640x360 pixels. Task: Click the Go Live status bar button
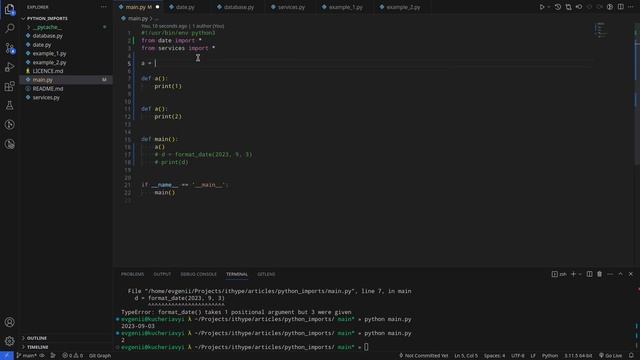[x=611, y=356]
